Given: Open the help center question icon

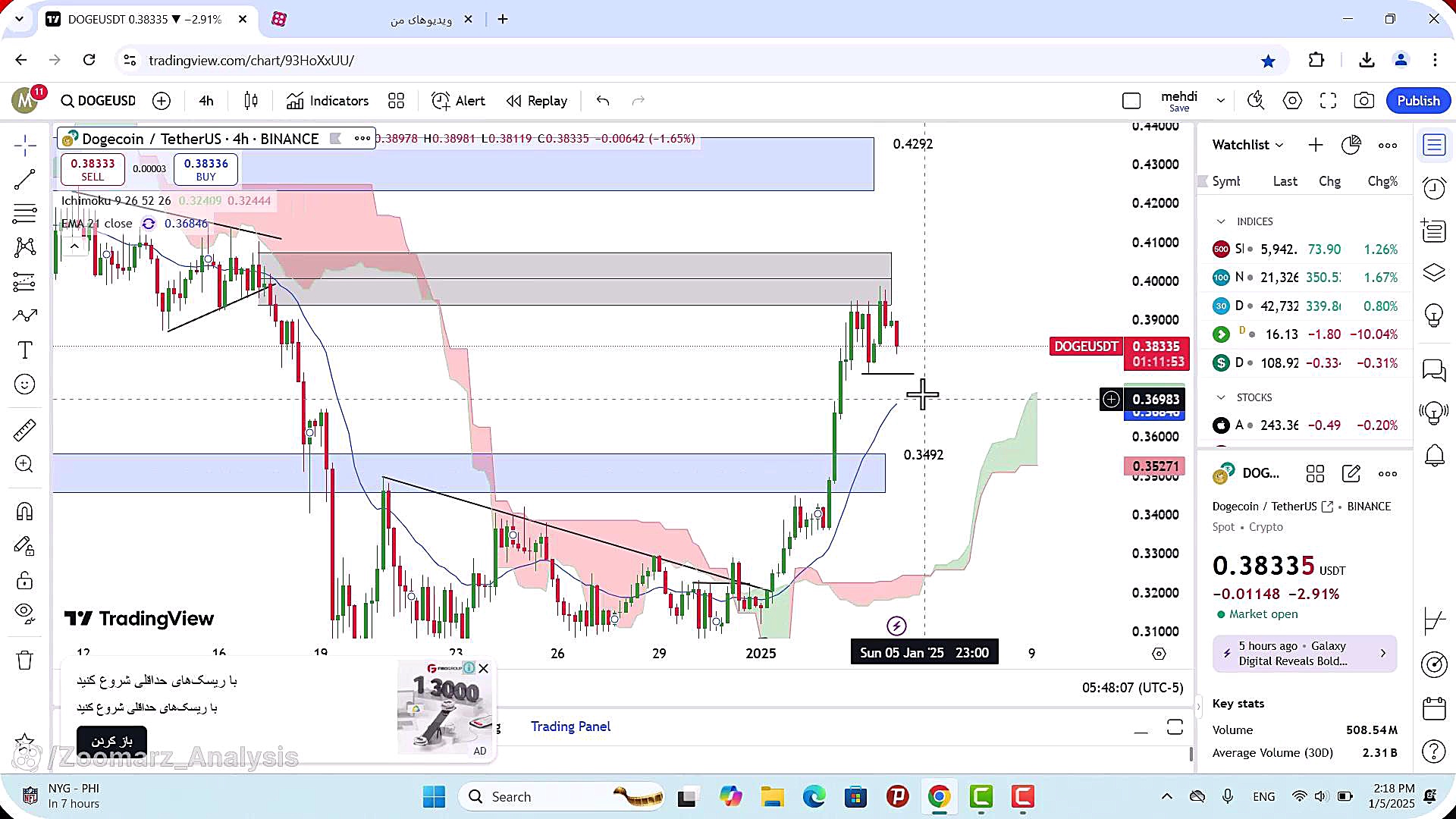Looking at the screenshot, I should tap(1434, 751).
